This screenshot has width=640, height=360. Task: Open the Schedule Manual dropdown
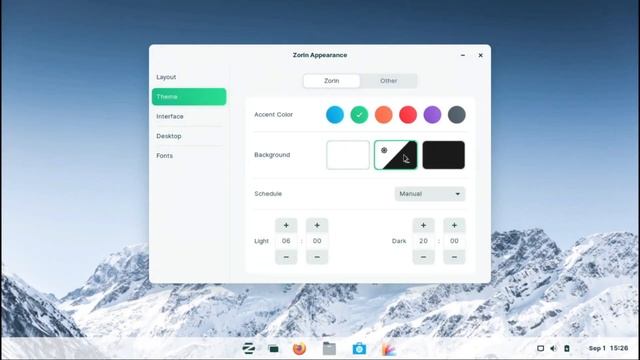[430, 194]
